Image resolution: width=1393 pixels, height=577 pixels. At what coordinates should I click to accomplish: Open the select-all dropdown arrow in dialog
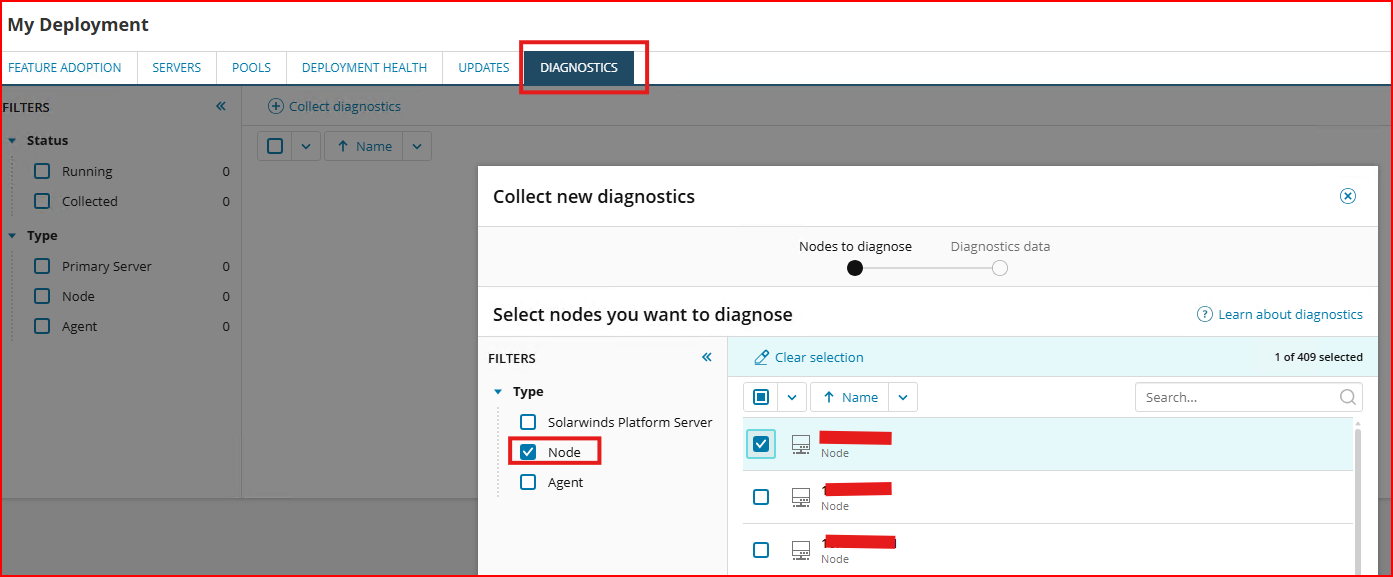tap(791, 397)
